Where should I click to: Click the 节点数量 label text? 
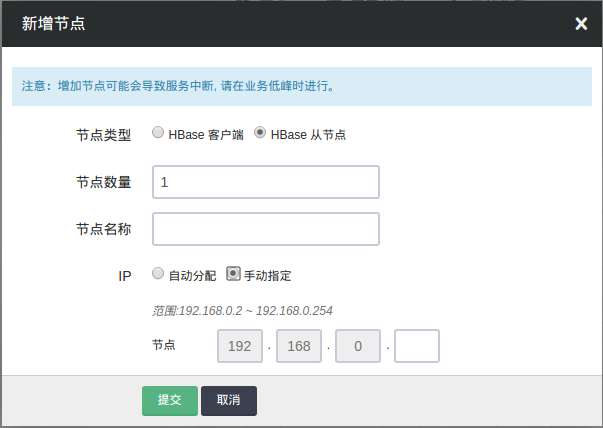coord(103,182)
